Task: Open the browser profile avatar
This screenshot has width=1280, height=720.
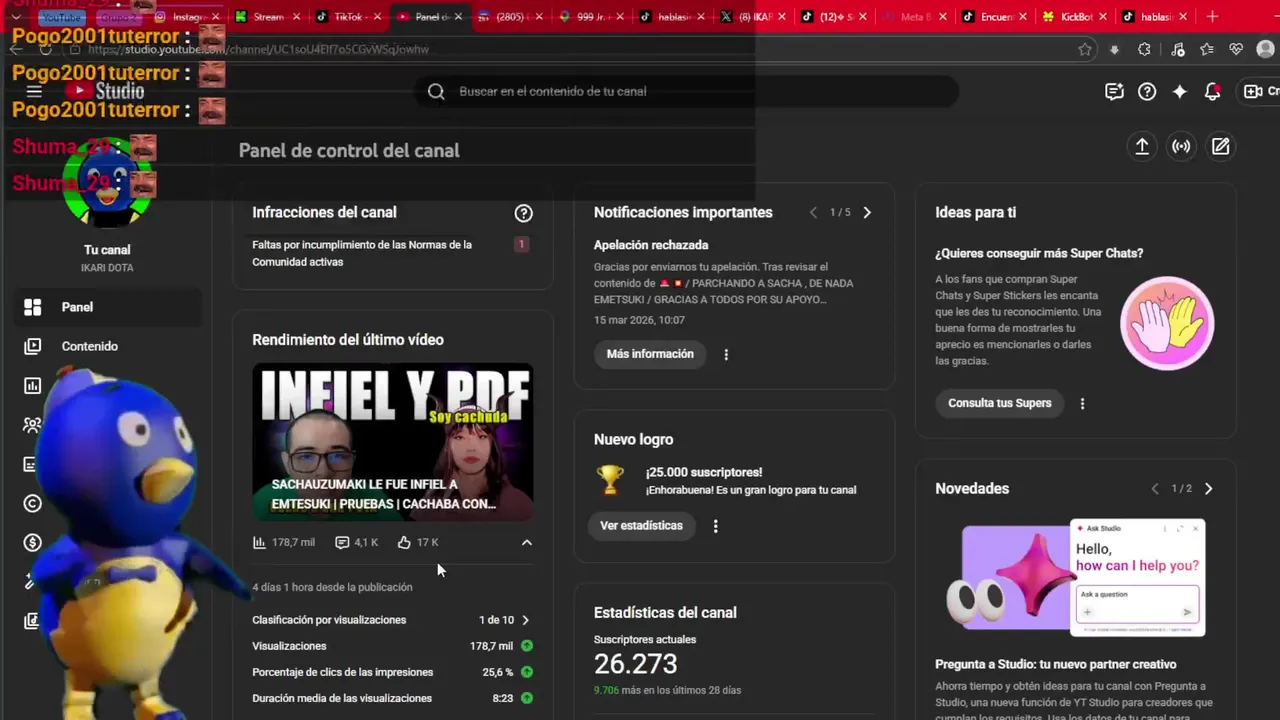Action: pyautogui.click(x=1266, y=49)
